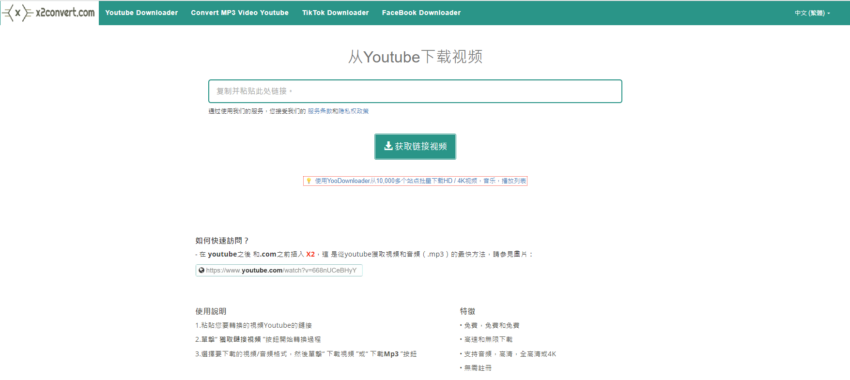Click the 無需註冊 bullet
The image size is (850, 380).
coord(476,368)
